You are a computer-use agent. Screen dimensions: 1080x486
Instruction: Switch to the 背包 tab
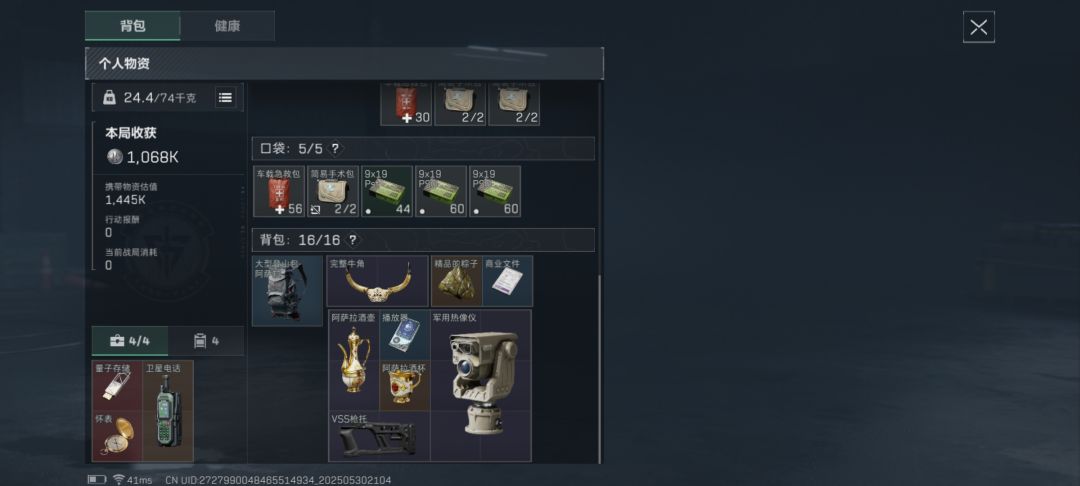(x=132, y=26)
